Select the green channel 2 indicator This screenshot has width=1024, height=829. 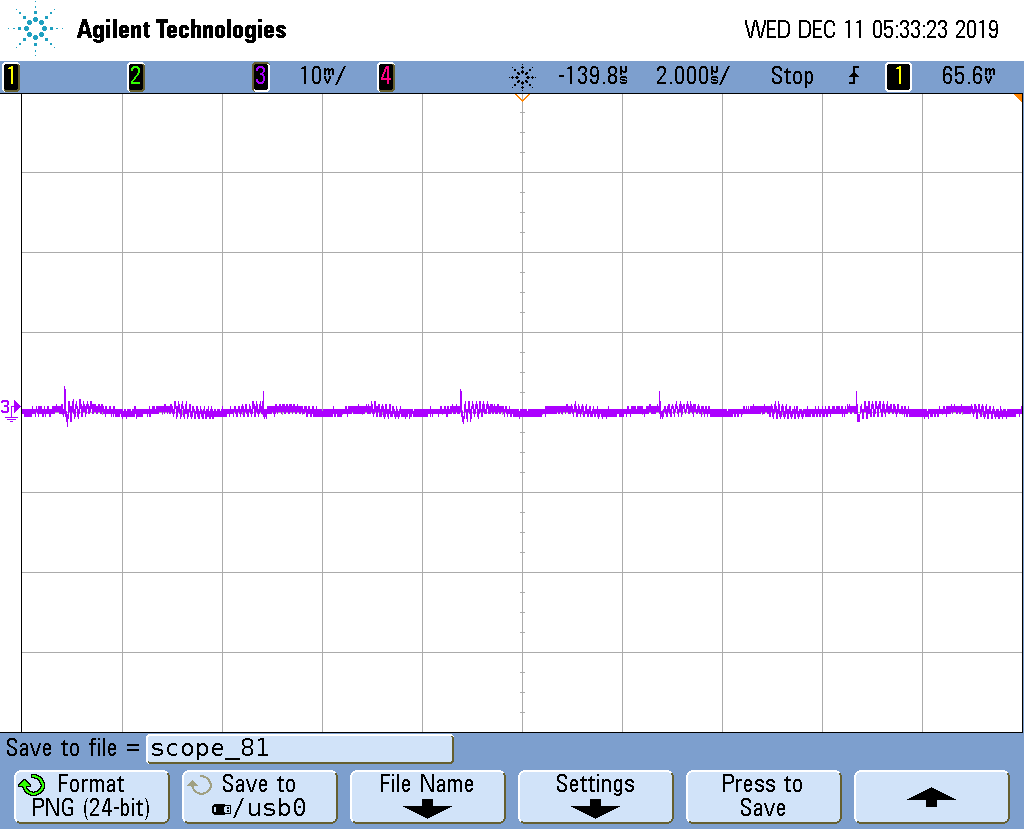(136, 76)
